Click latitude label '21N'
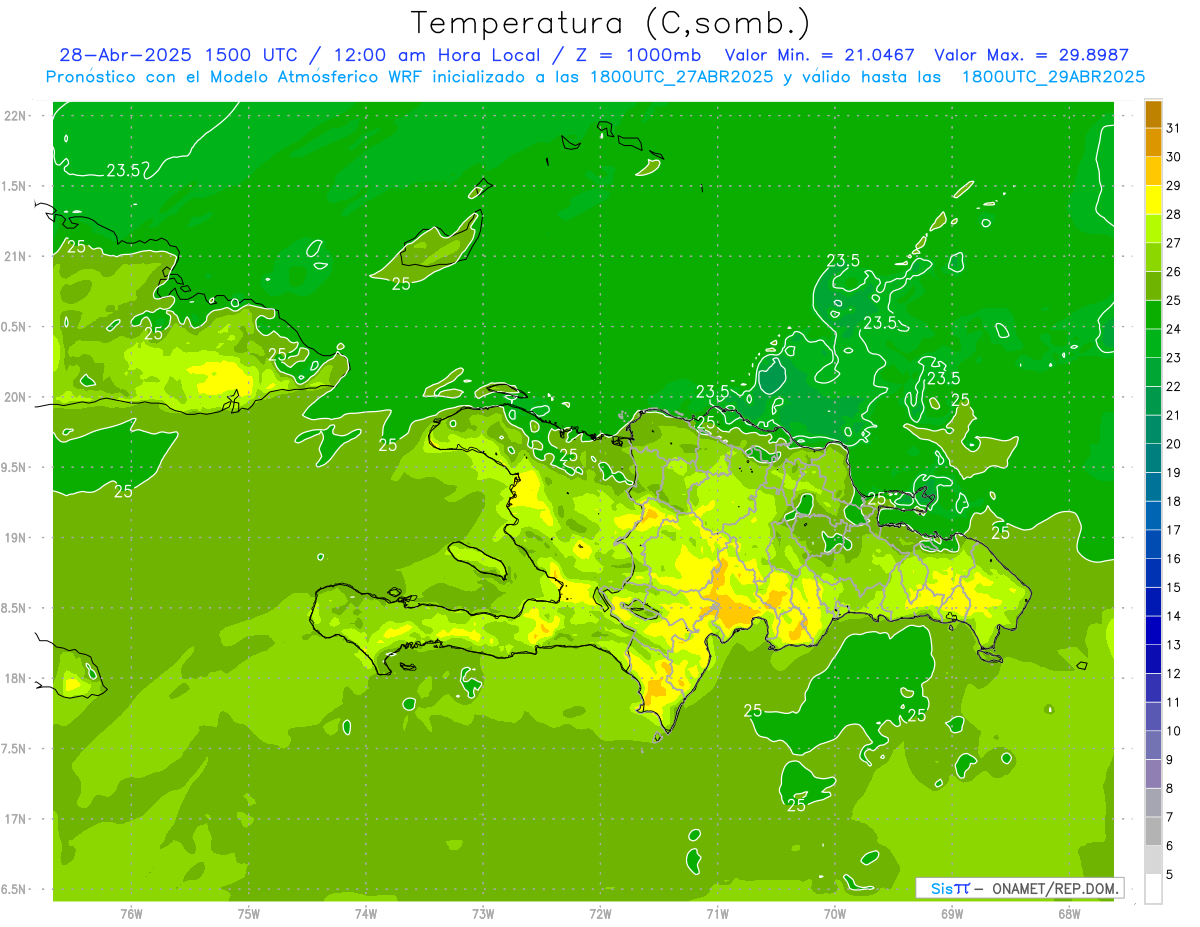This screenshot has width=1200, height=927. click(17, 257)
